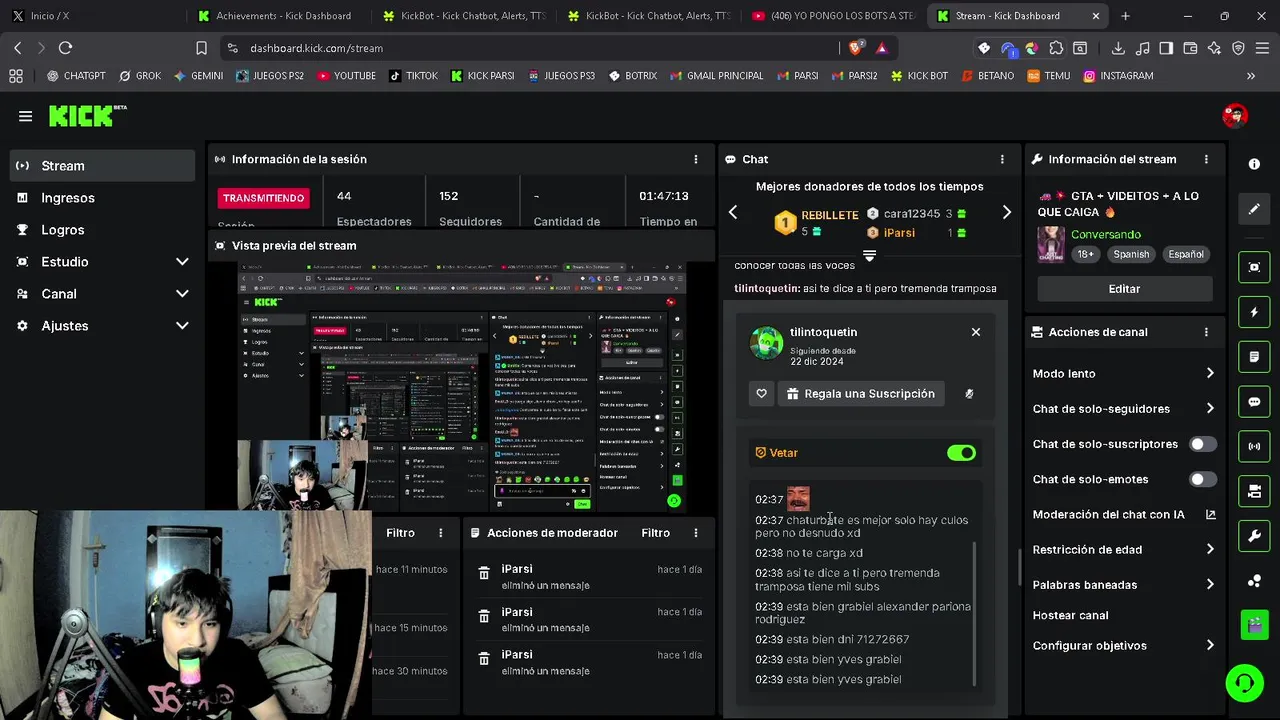Toggle the chat bubble widget icon
The image size is (1280, 720).
(1254, 402)
